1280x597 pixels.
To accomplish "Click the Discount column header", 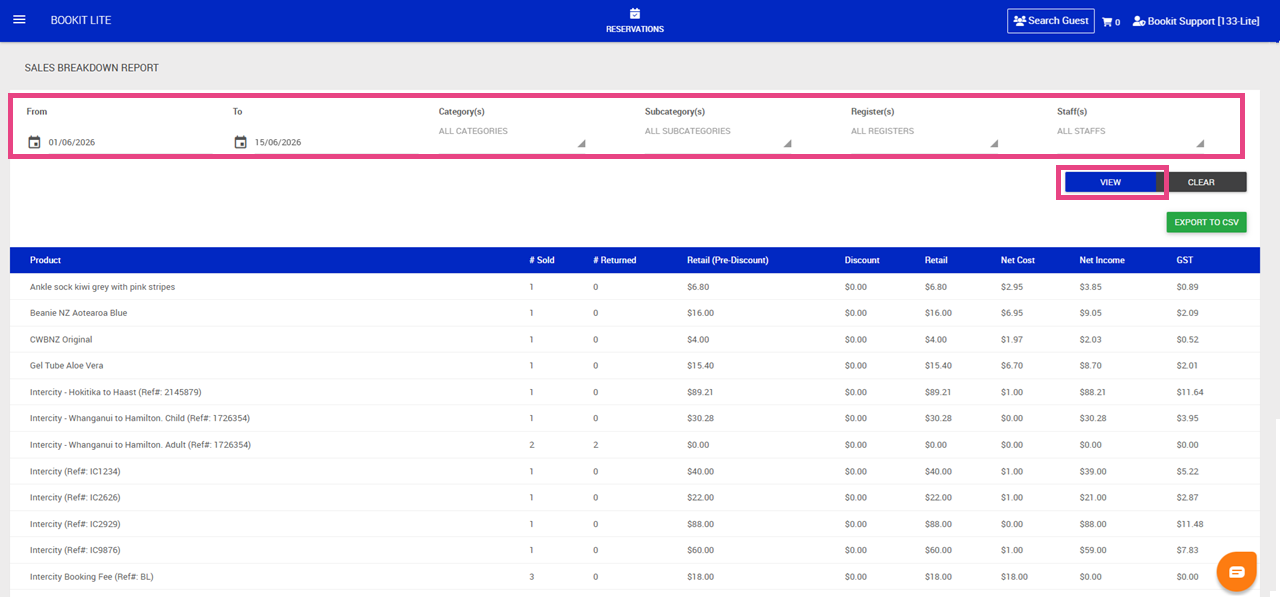I will (x=862, y=260).
